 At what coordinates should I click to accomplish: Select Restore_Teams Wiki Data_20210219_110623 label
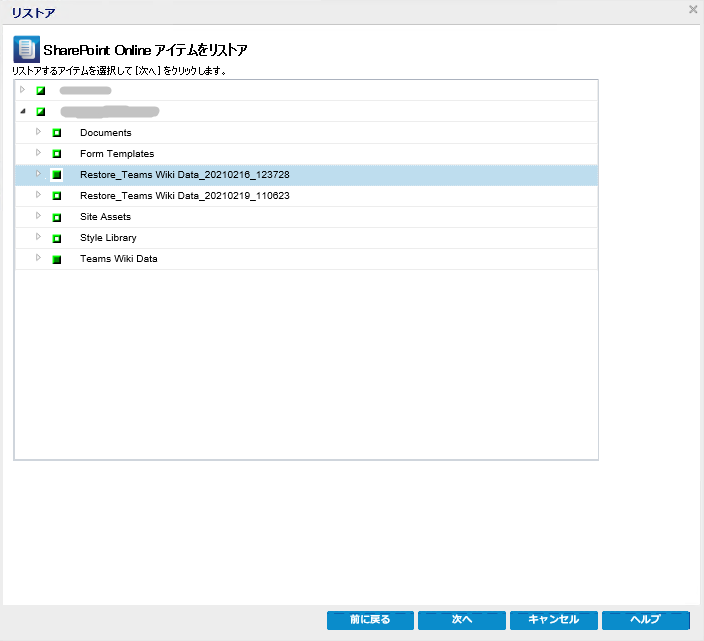tap(185, 196)
